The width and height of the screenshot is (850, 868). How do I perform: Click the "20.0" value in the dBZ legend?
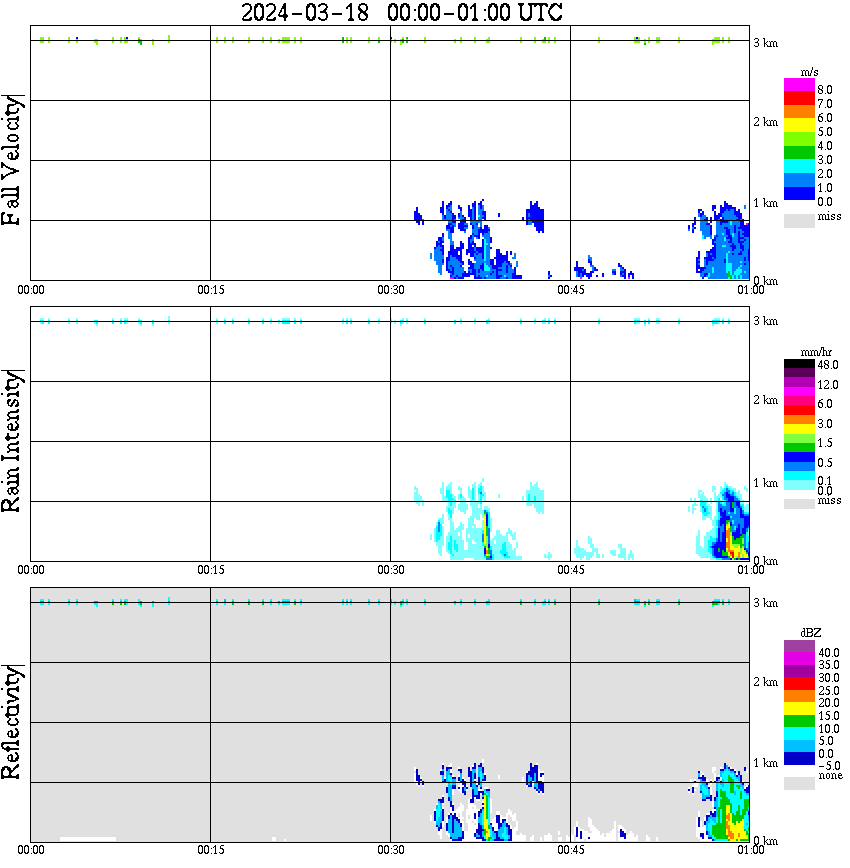tap(829, 703)
